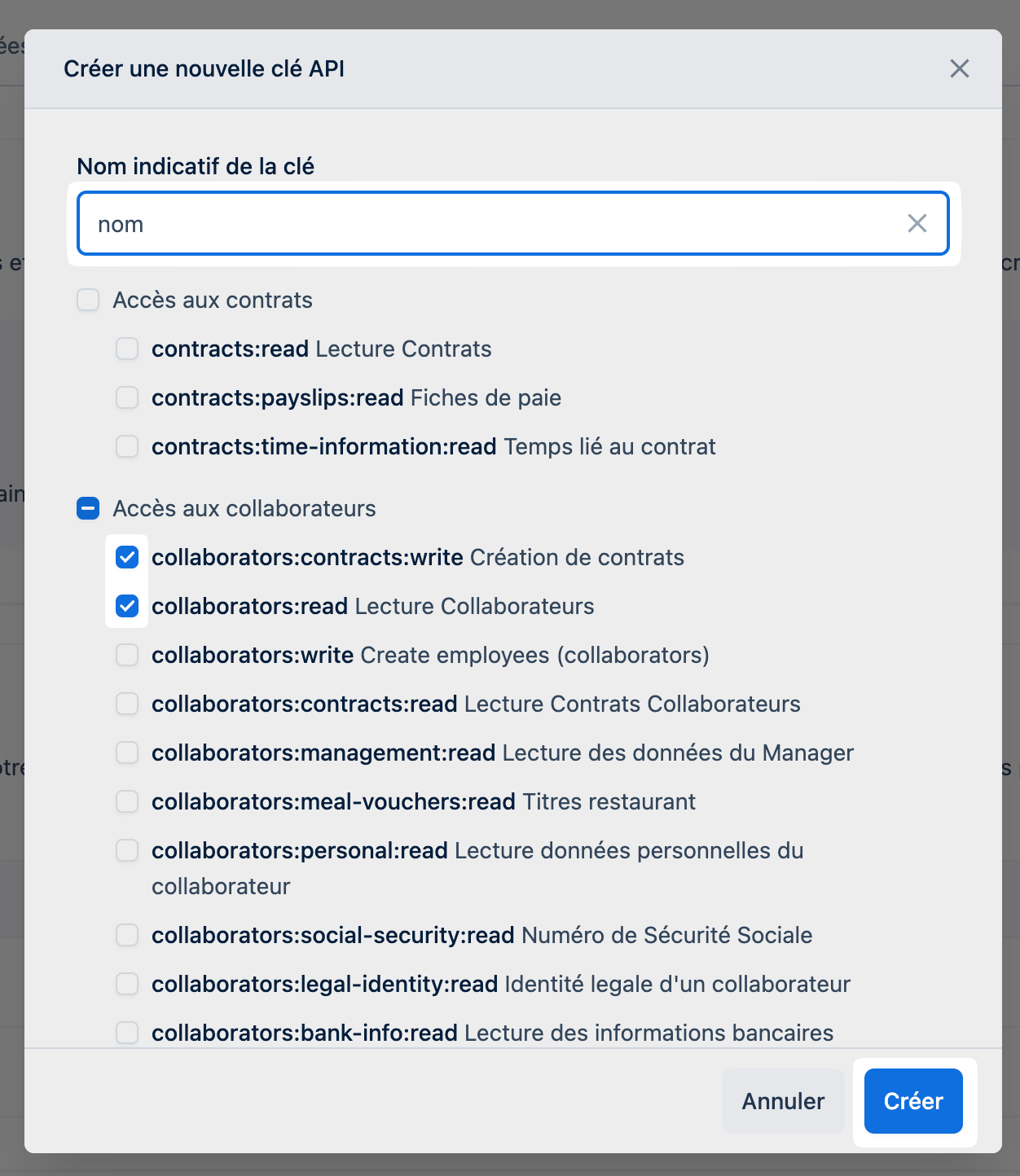1020x1176 pixels.
Task: Enable collaborators:meal-vouchers:read Titres restaurant
Action: (127, 801)
